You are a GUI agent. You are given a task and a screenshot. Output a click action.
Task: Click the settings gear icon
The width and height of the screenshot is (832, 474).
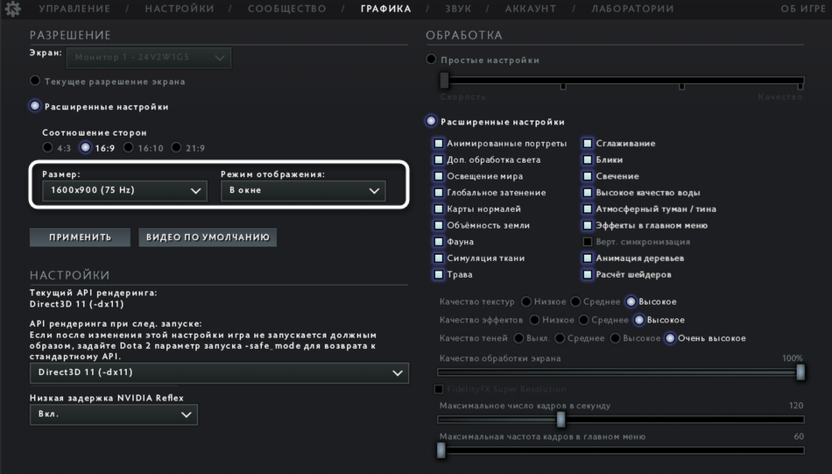tap(13, 9)
